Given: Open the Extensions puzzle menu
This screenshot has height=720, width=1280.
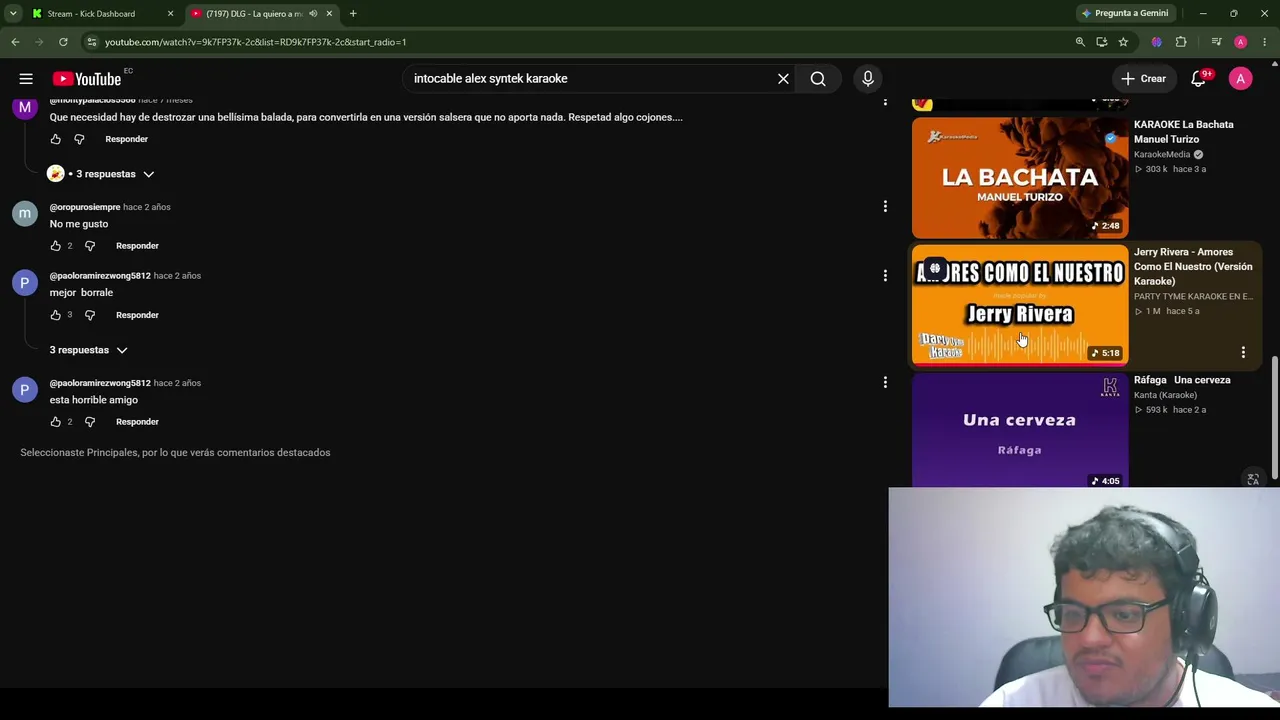Looking at the screenshot, I should point(1181,42).
